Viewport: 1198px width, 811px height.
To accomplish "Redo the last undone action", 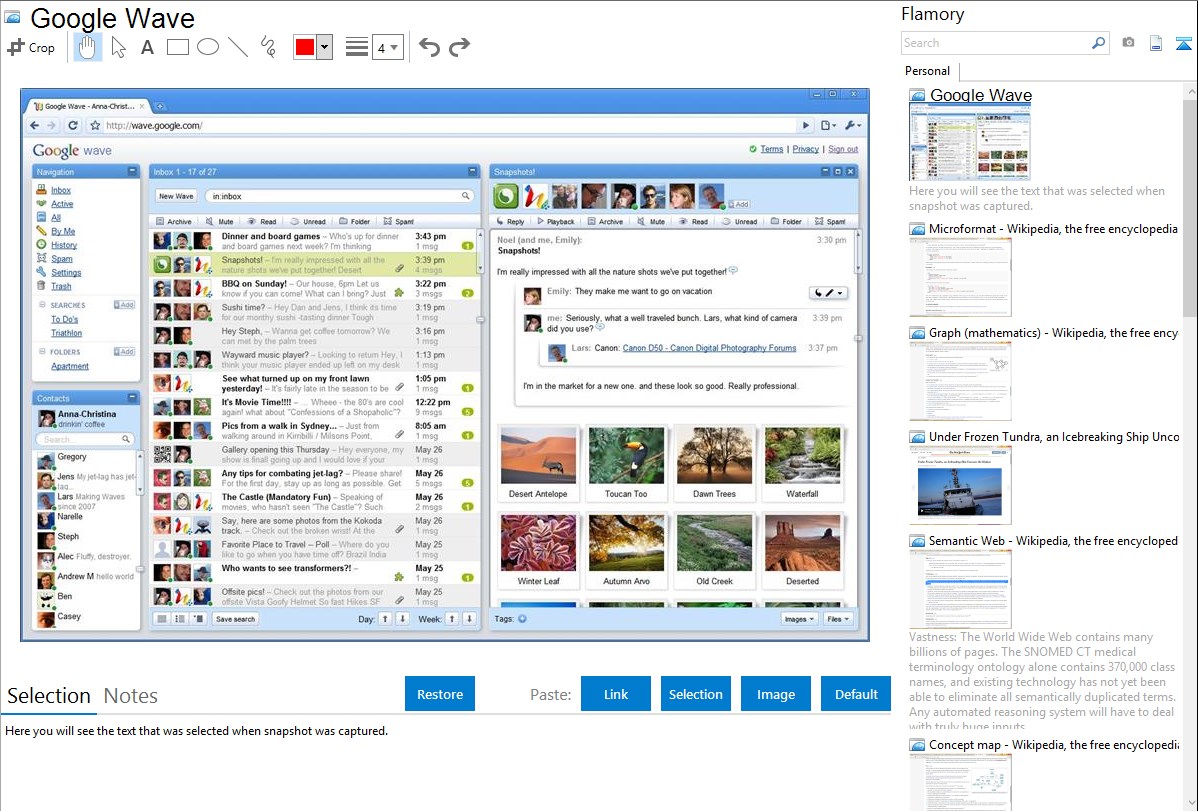I will pos(459,47).
